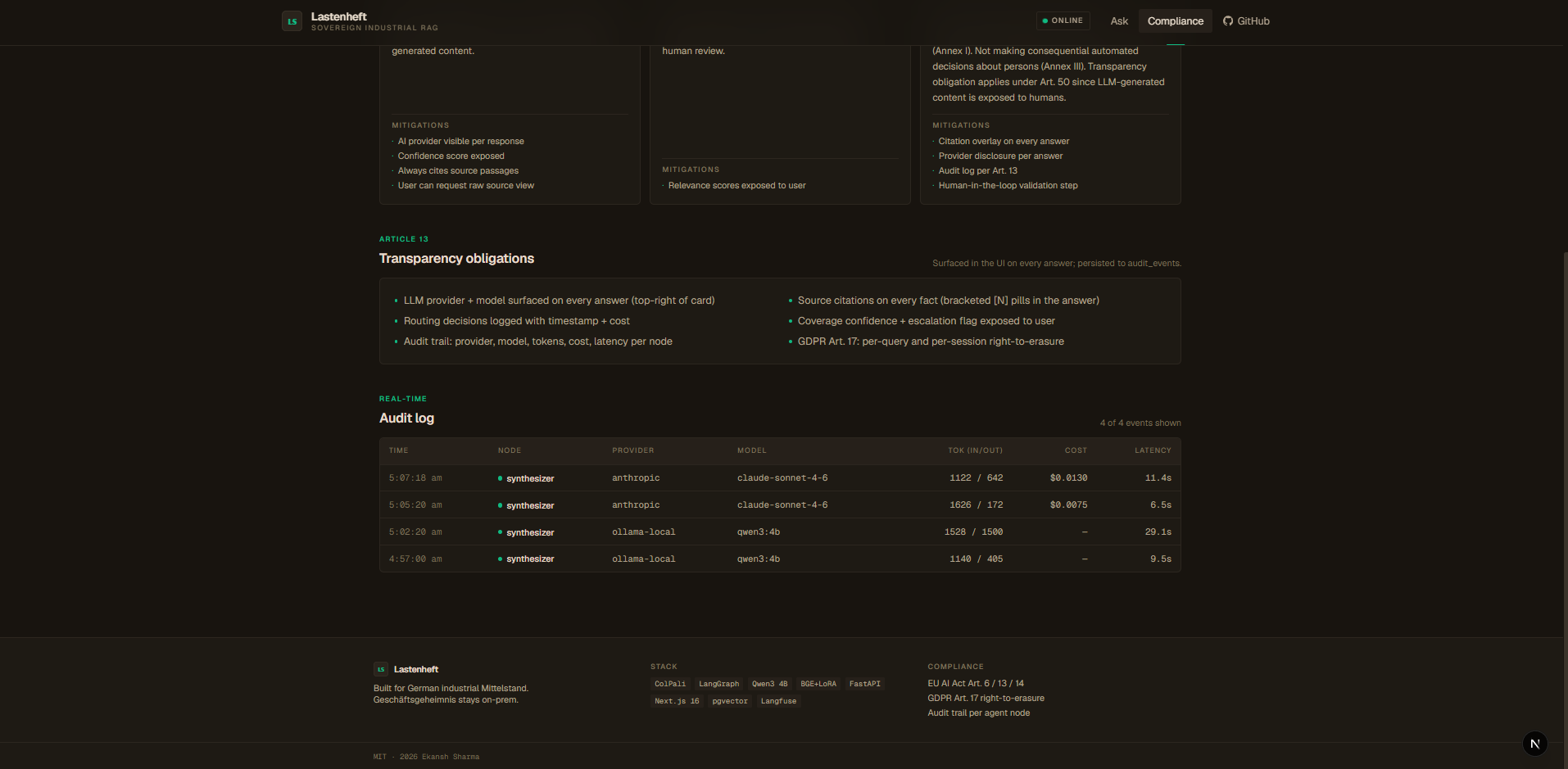Image resolution: width=1568 pixels, height=769 pixels.
Task: Click the 29.1s latency value
Action: (x=1158, y=532)
